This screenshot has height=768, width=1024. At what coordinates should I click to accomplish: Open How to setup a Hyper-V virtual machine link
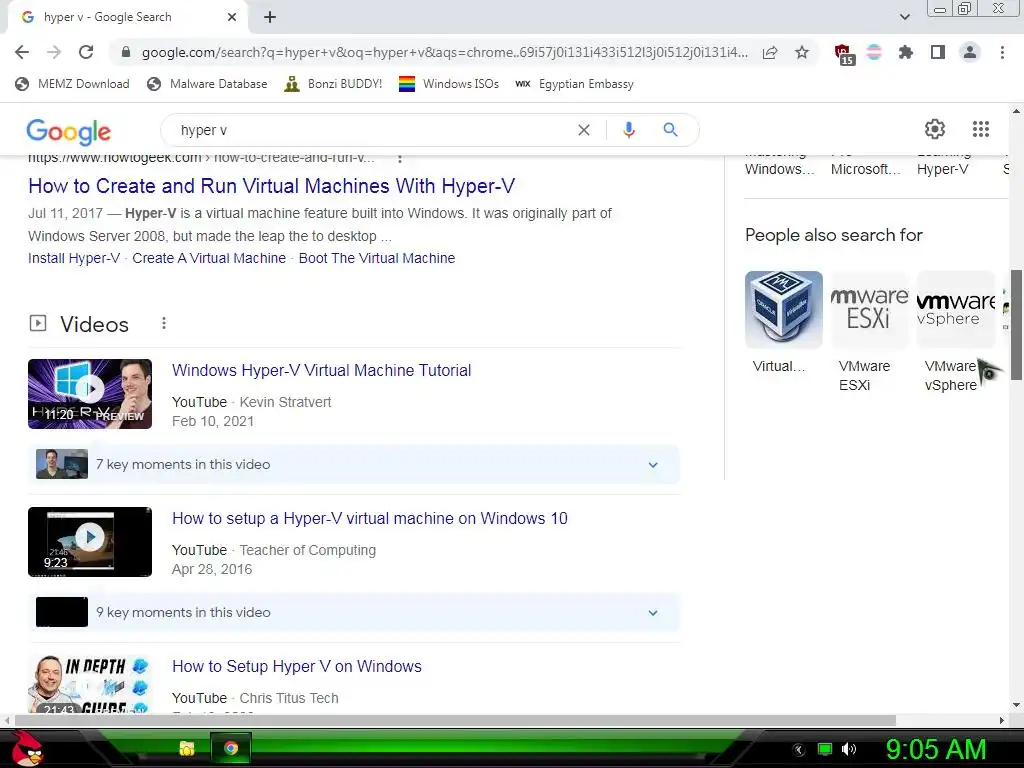[370, 519]
